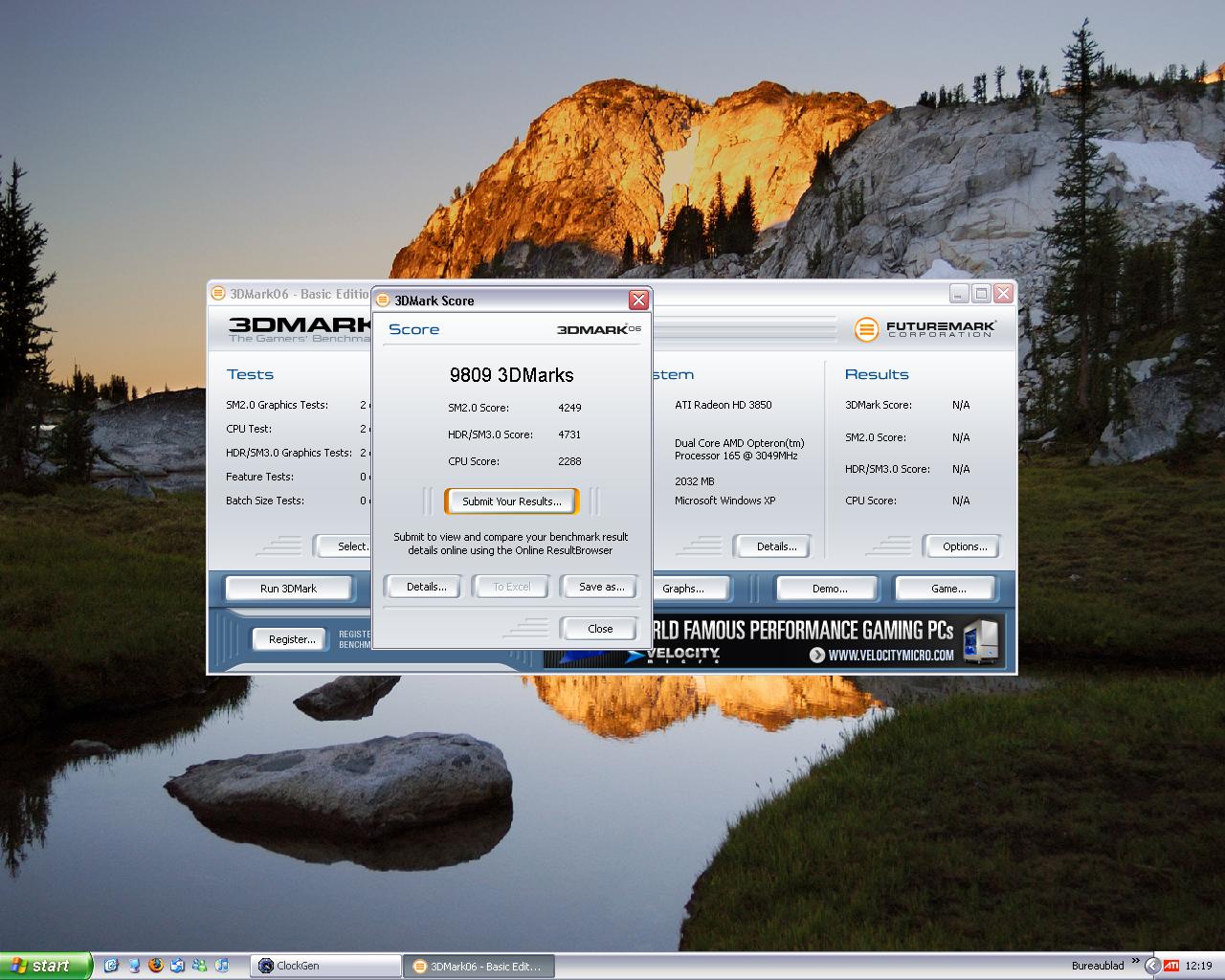Click the Futuremark Corporation logo
Screen dimensions: 1225x980
925,329
